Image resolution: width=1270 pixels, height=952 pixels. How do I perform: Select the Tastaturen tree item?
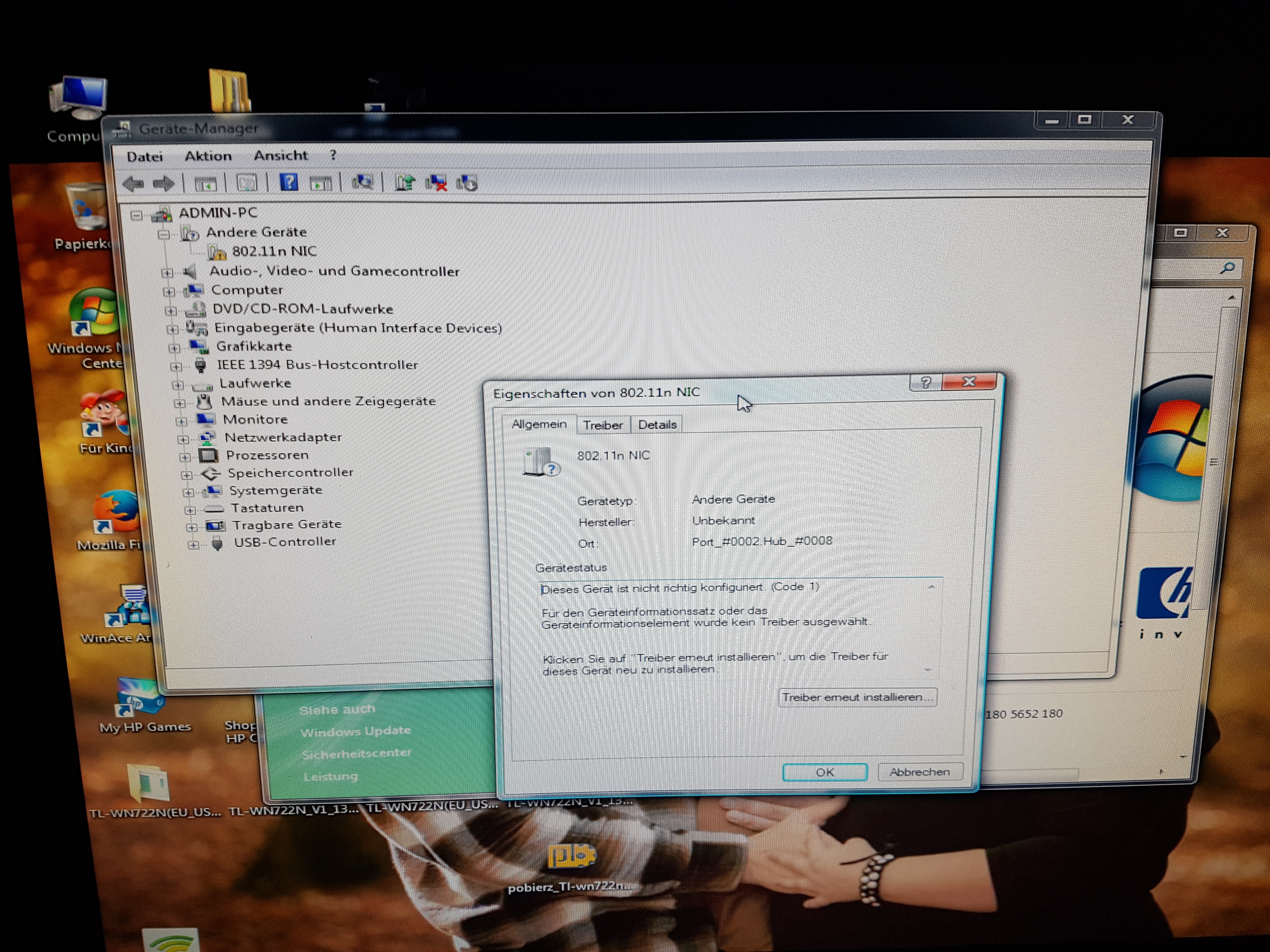[x=267, y=508]
